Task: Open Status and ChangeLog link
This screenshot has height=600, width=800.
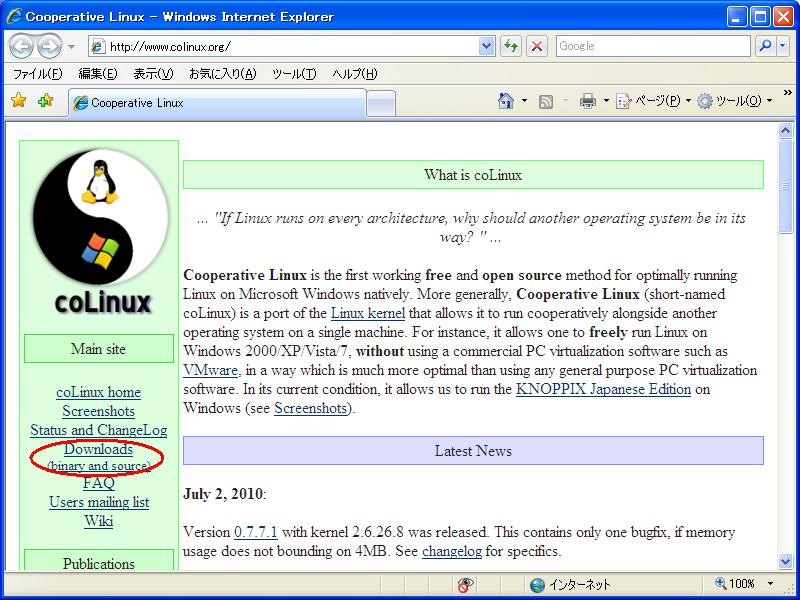Action: (x=98, y=430)
